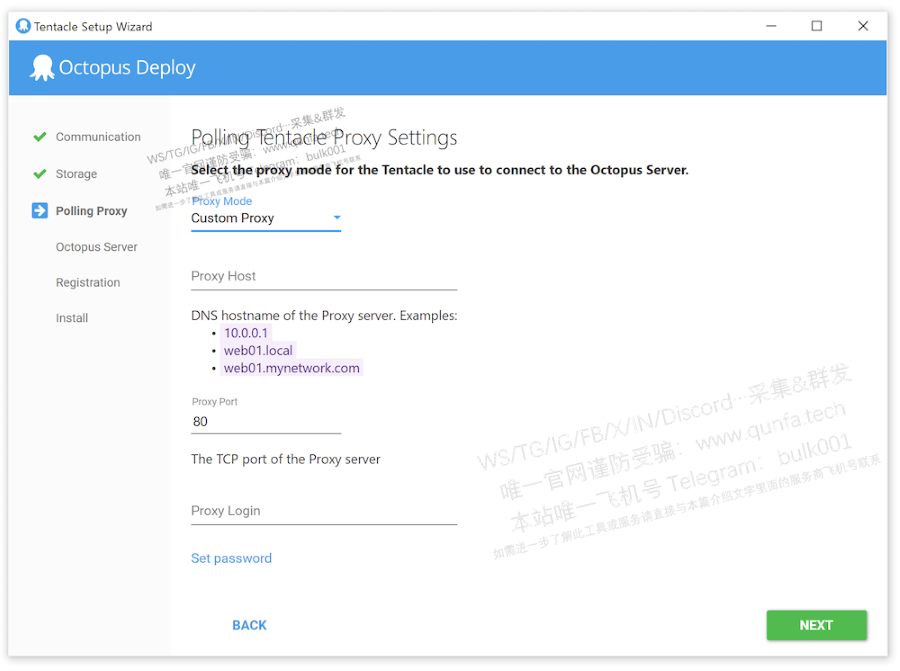The image size is (900, 671).
Task: Click the 'Select the proxy mode' instruction text
Action: coord(440,170)
